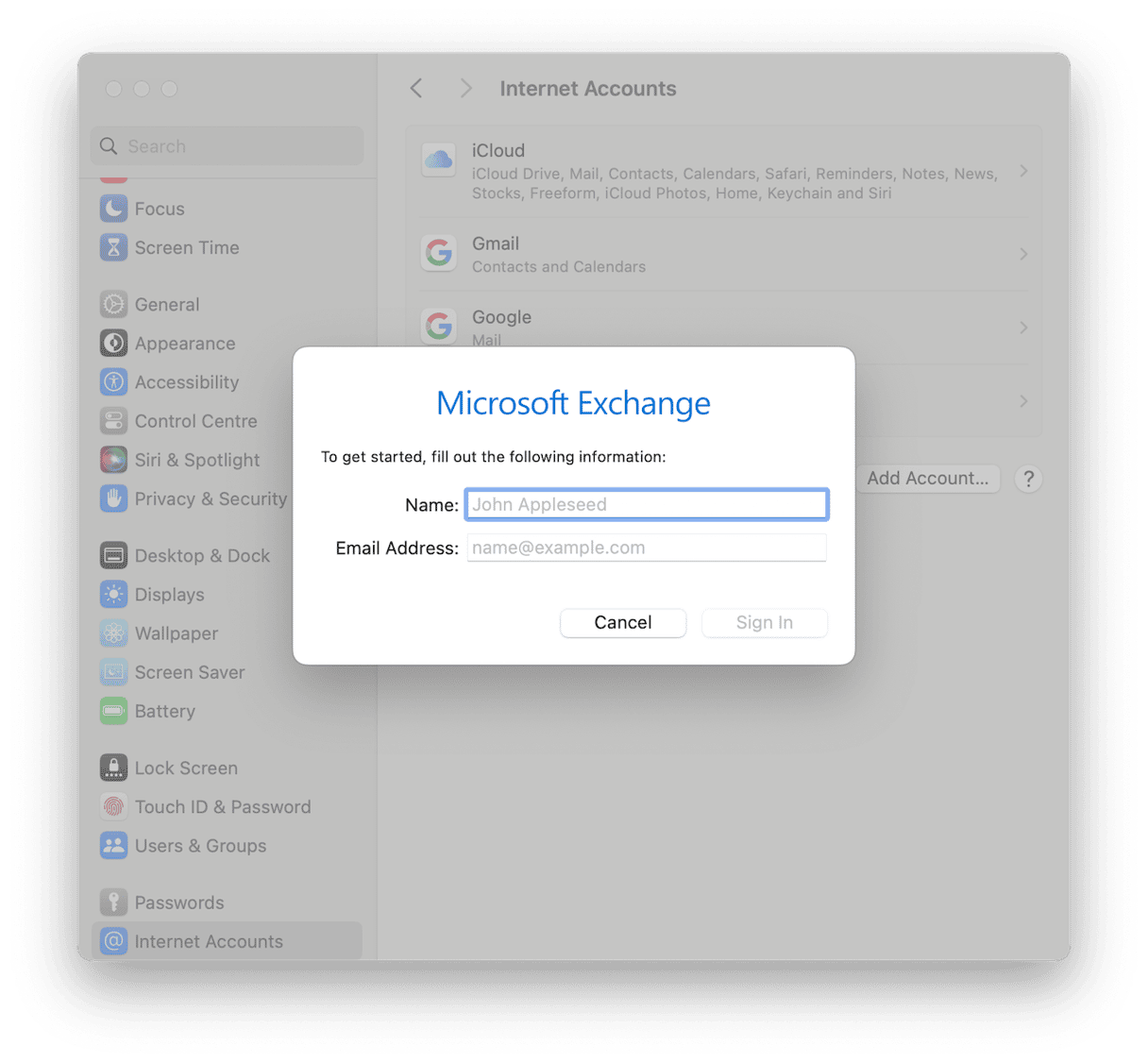Cancel the Microsoft Exchange dialog
Viewport: 1148px width, 1063px height.
tap(623, 622)
